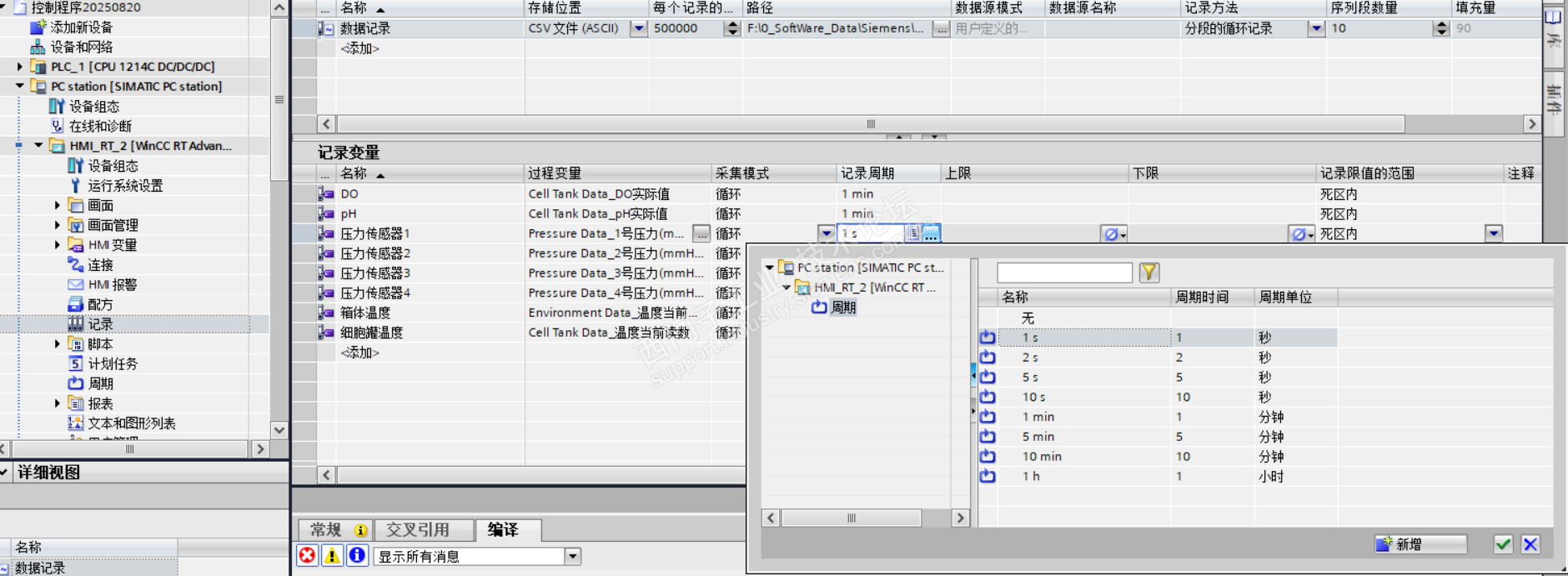Open 在线和诊断 under PC station
1568x576 pixels.
click(100, 127)
